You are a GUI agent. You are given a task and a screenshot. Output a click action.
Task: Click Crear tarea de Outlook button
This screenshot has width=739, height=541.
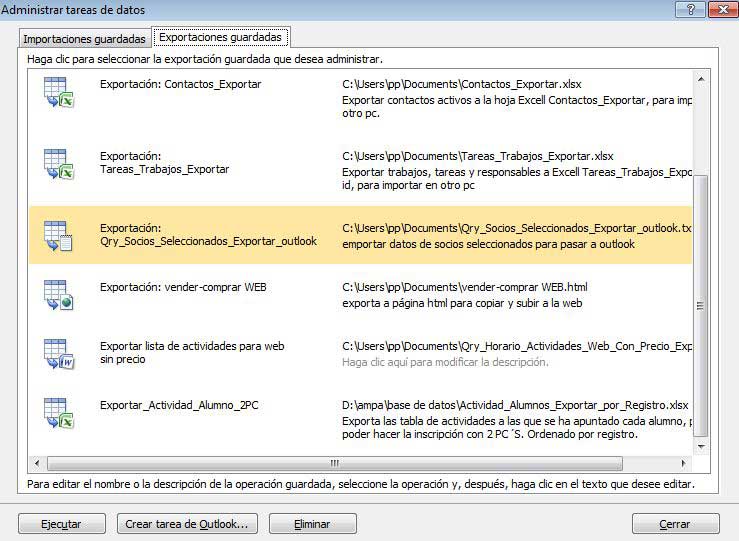186,524
